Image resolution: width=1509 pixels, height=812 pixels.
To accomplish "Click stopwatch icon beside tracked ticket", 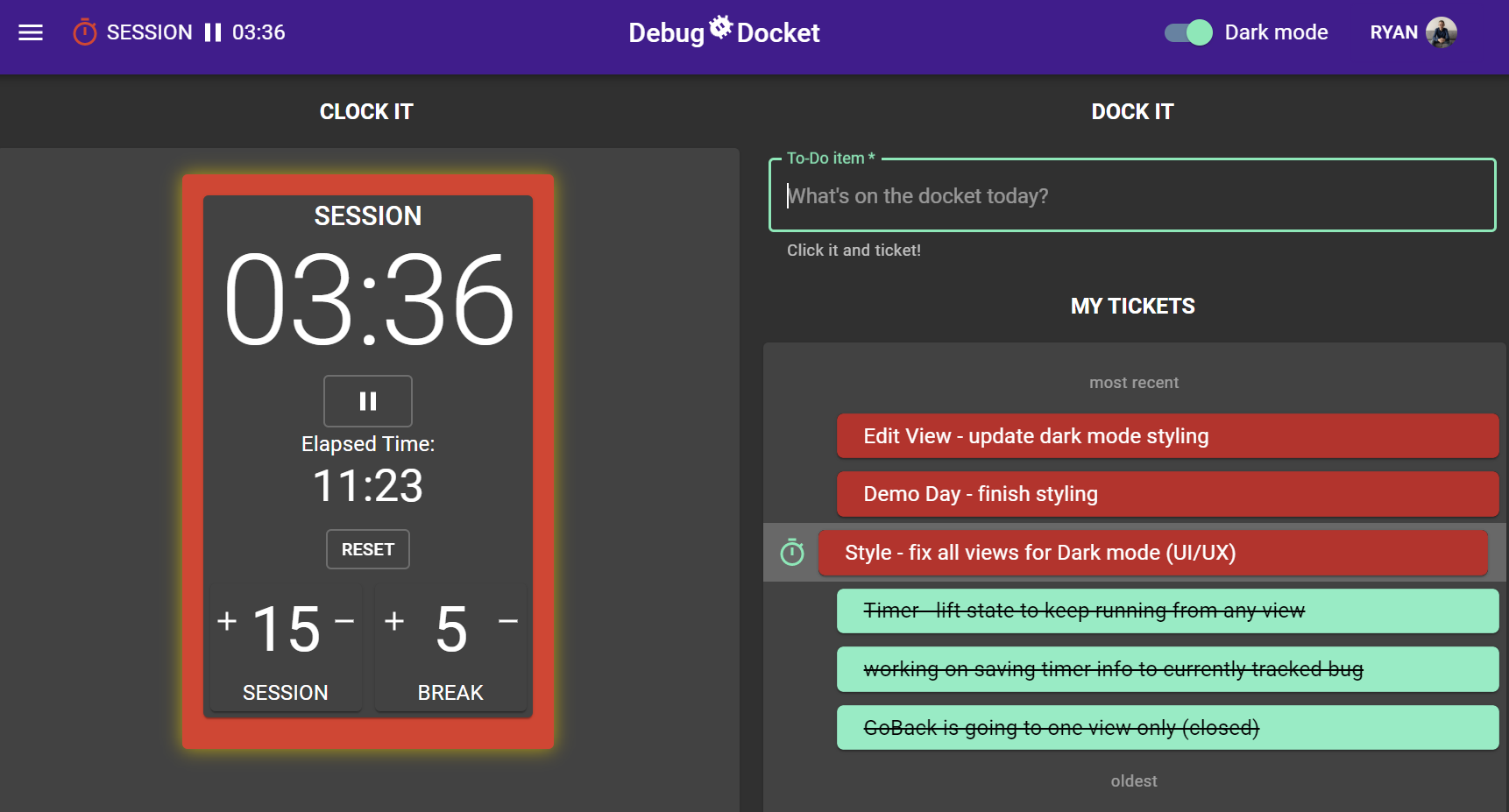I will (x=792, y=552).
